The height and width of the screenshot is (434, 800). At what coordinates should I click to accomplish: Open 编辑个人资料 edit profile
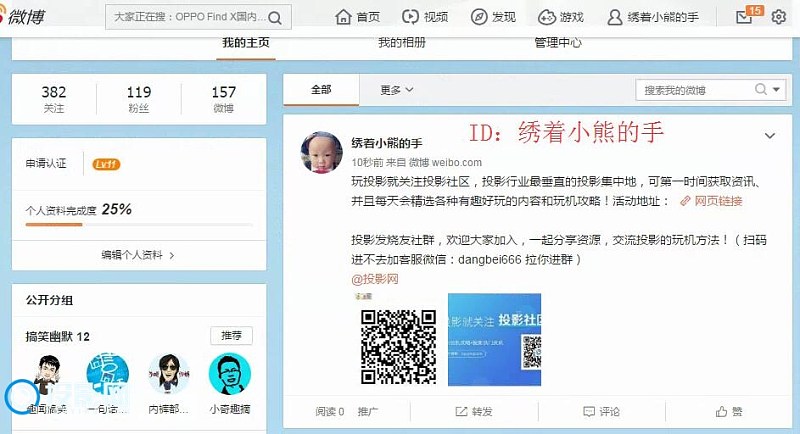(132, 255)
